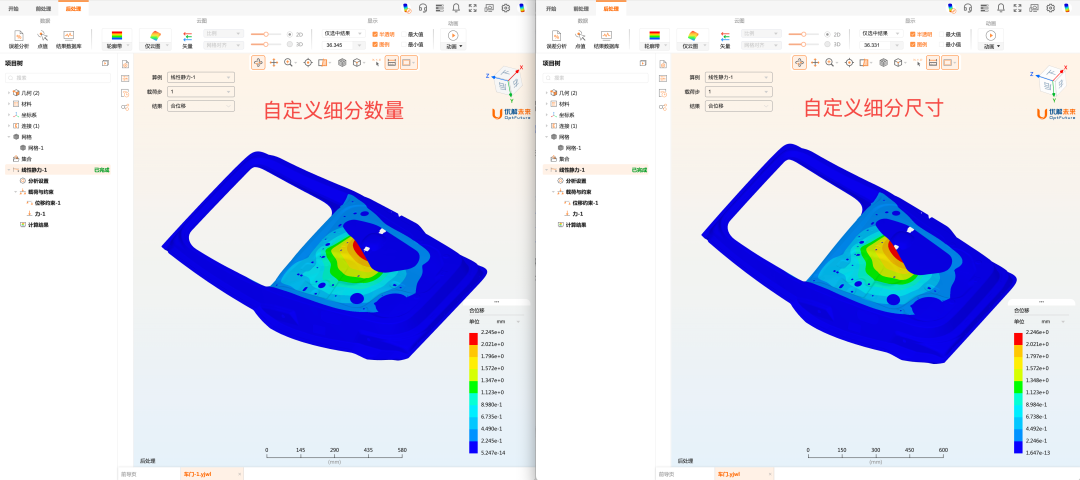Expand the 几何 (2) node in left project tree
The image size is (1080, 480).
8,92
